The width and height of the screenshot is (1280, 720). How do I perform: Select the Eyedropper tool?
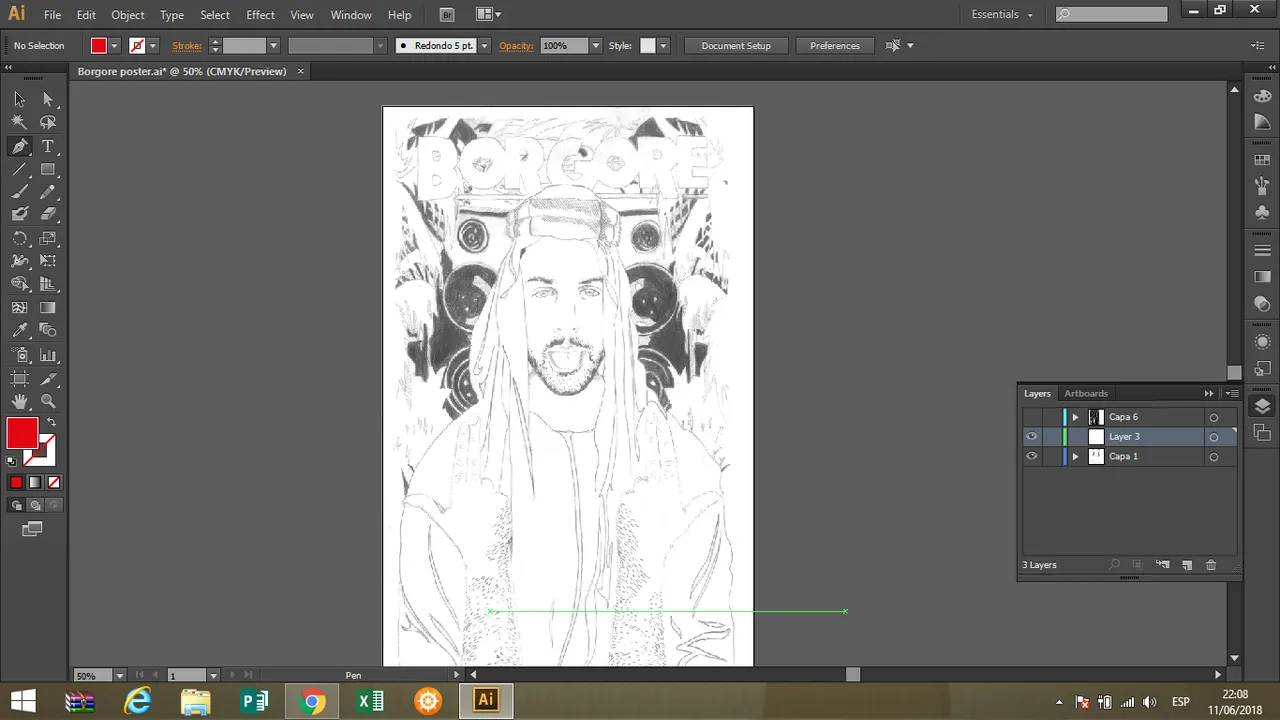[19, 331]
